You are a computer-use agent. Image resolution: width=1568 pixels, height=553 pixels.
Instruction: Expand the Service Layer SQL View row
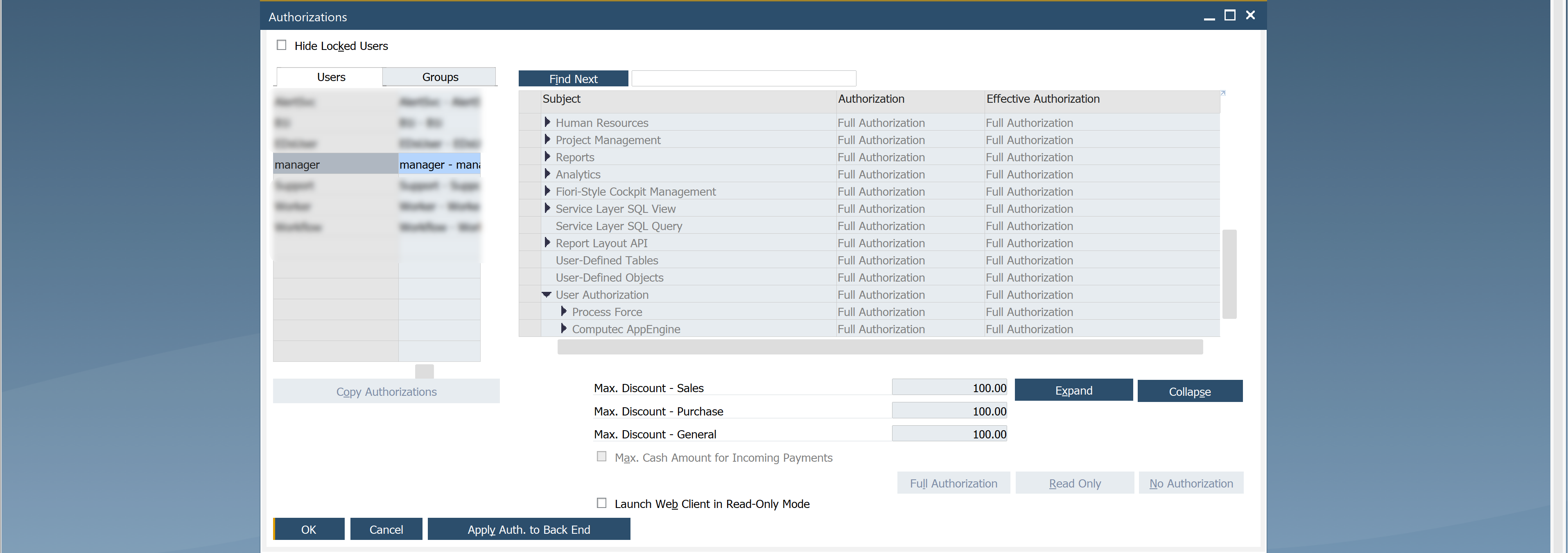click(x=547, y=208)
